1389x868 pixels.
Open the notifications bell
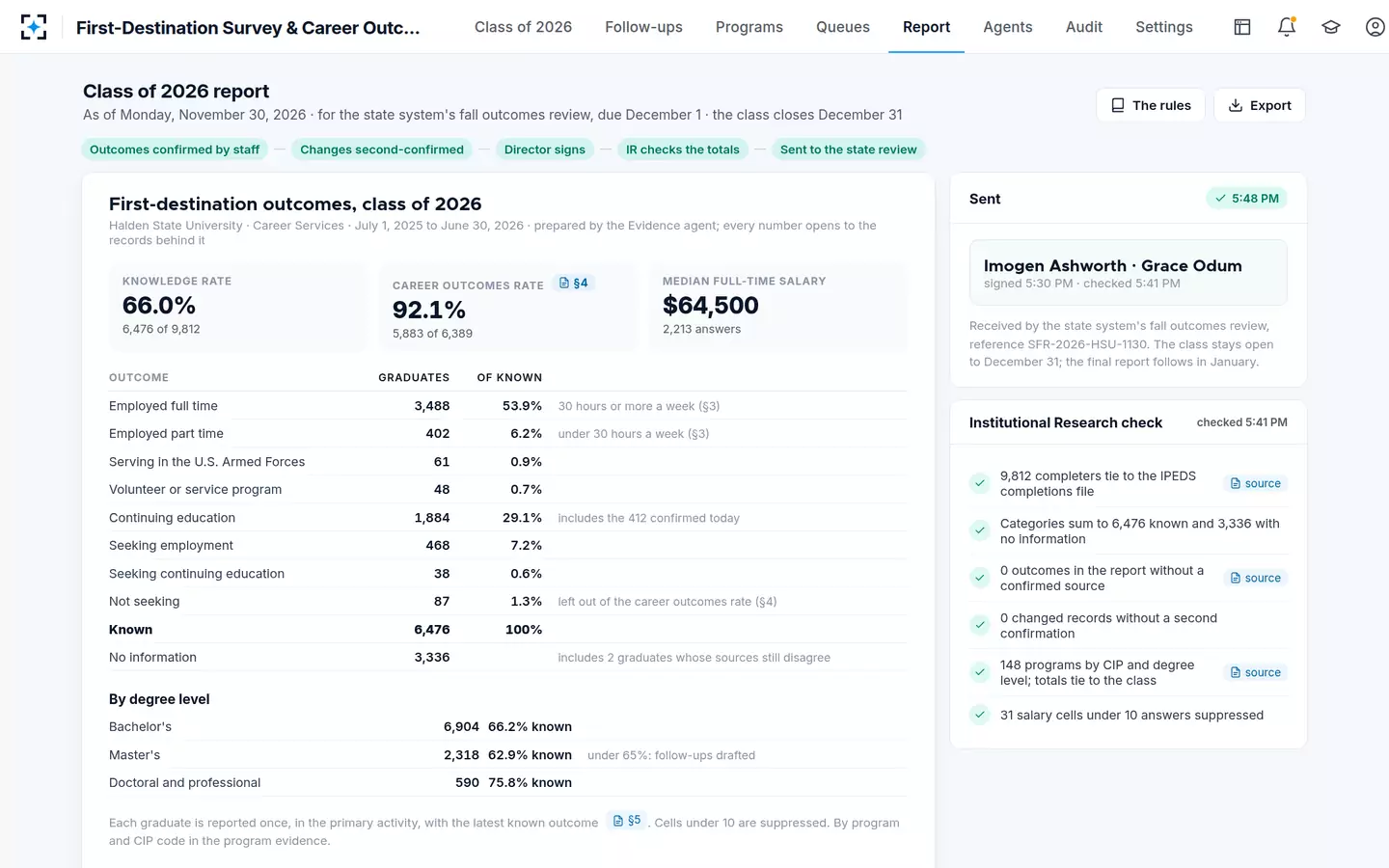coord(1287,27)
